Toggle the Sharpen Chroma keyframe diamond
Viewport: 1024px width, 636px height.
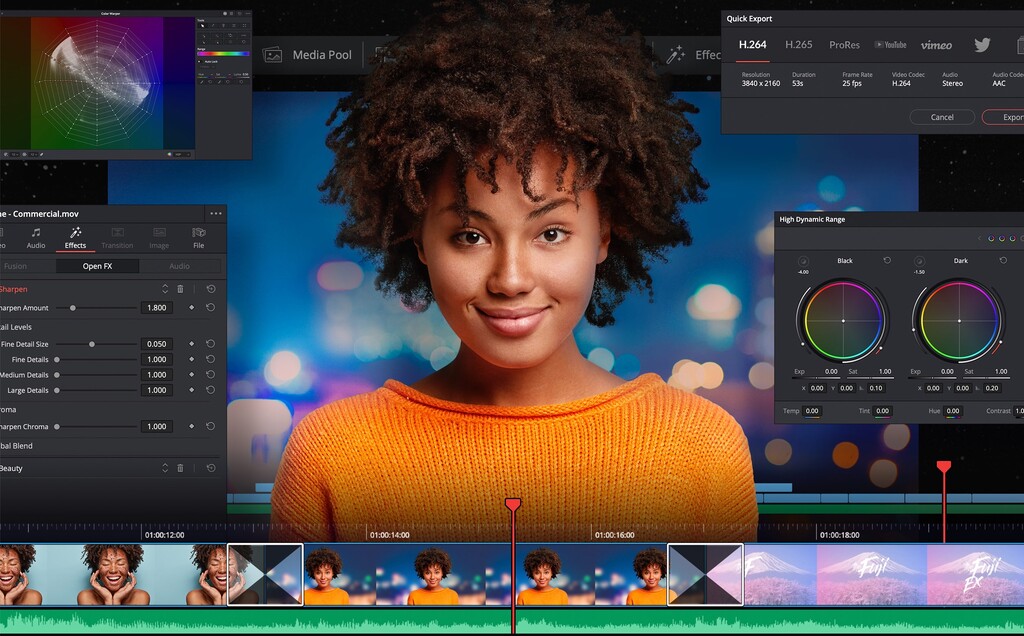click(191, 426)
